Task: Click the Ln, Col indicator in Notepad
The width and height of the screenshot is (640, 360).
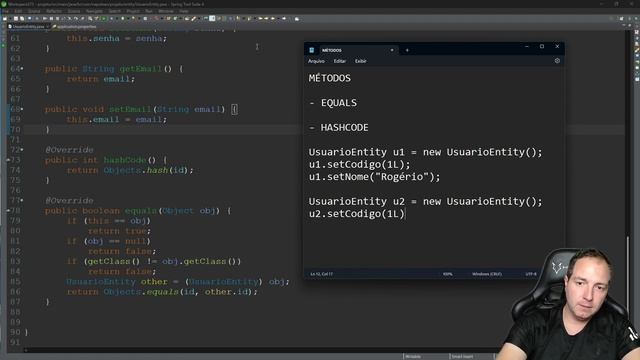Action: [322, 274]
